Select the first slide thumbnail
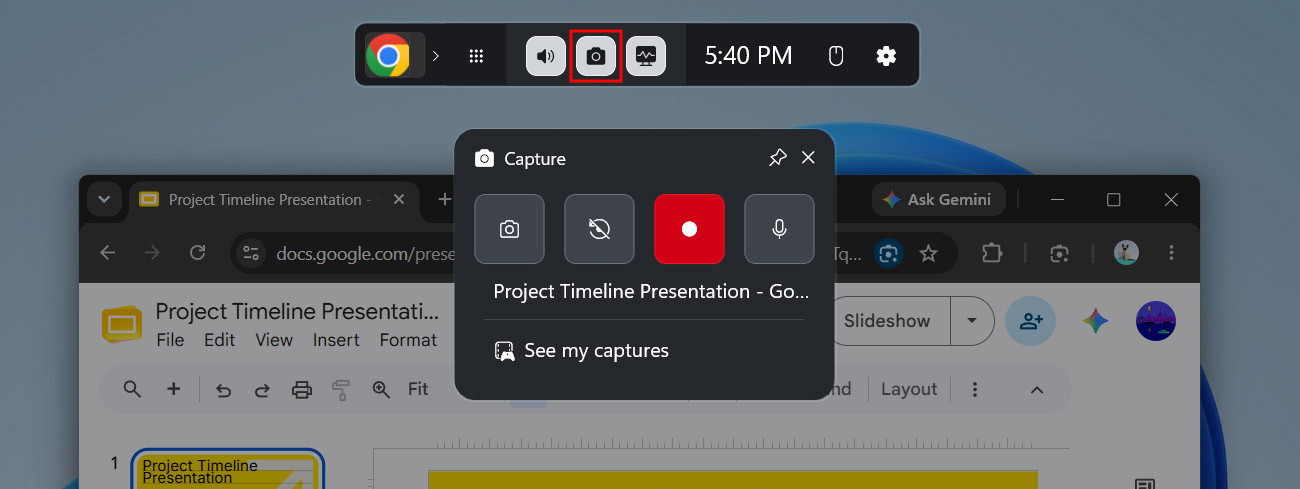1300x489 pixels. (x=228, y=470)
